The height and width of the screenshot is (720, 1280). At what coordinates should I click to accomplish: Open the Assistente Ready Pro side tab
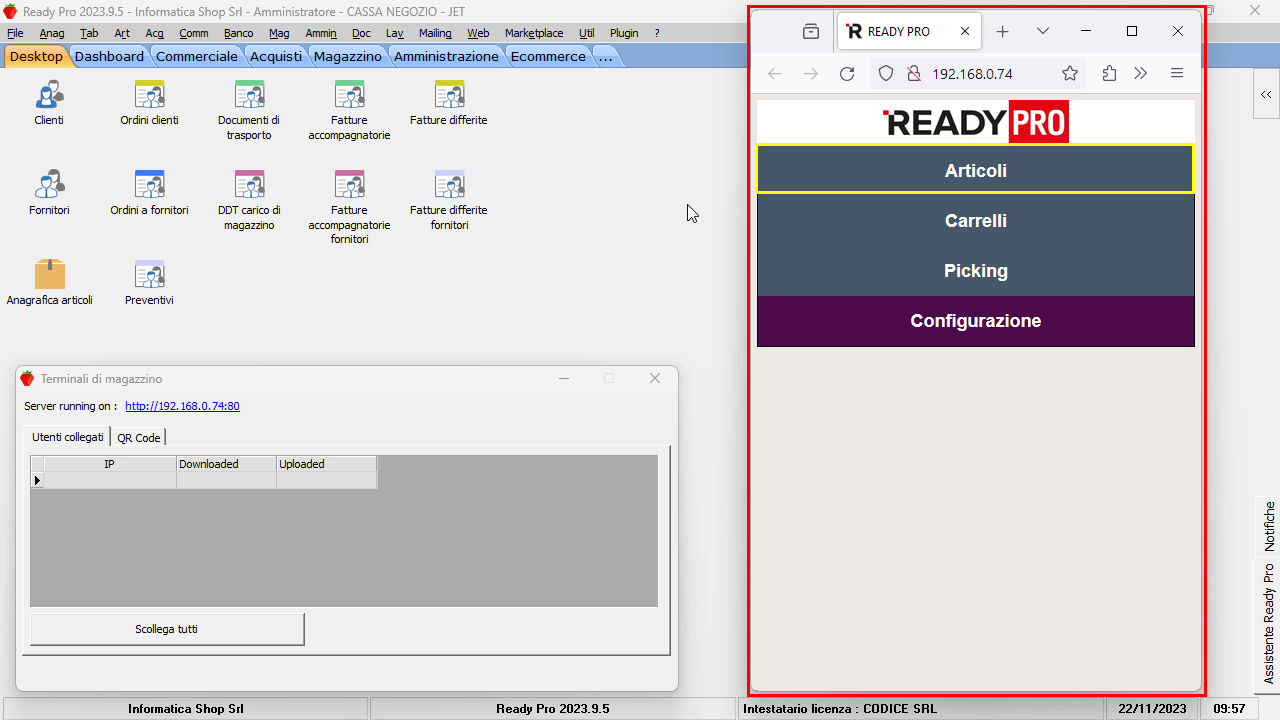click(1268, 624)
